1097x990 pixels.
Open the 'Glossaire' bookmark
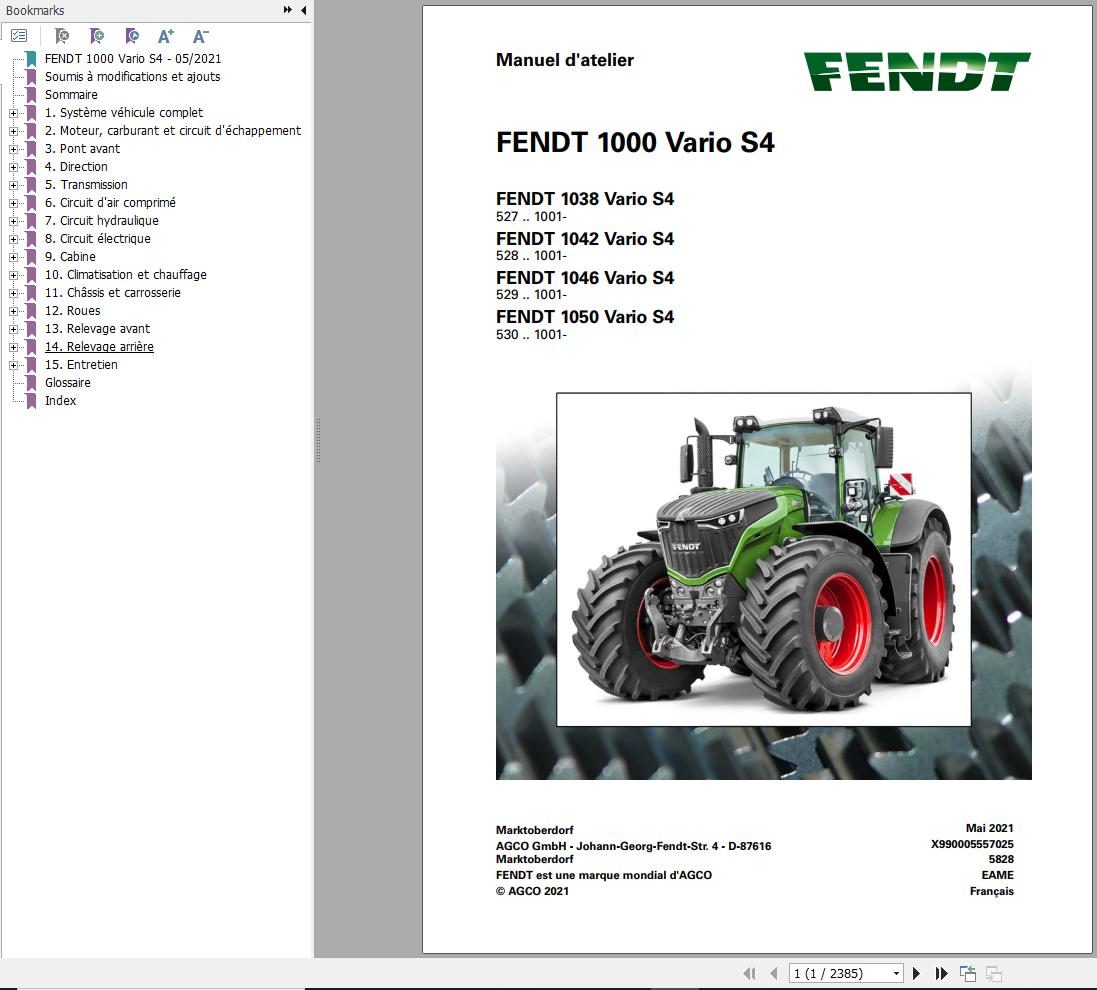pyautogui.click(x=68, y=383)
